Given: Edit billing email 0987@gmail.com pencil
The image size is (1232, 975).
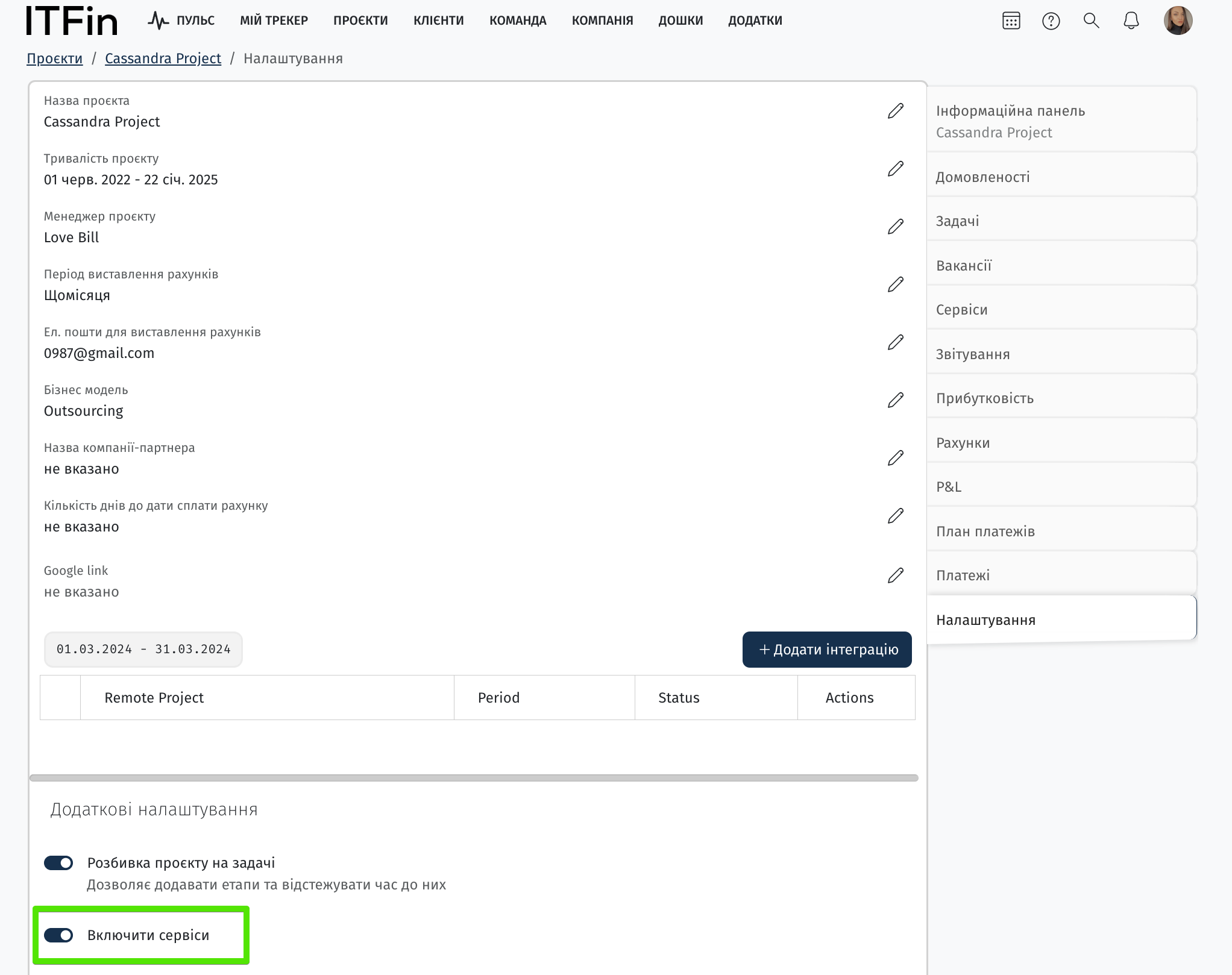Looking at the screenshot, I should point(896,342).
